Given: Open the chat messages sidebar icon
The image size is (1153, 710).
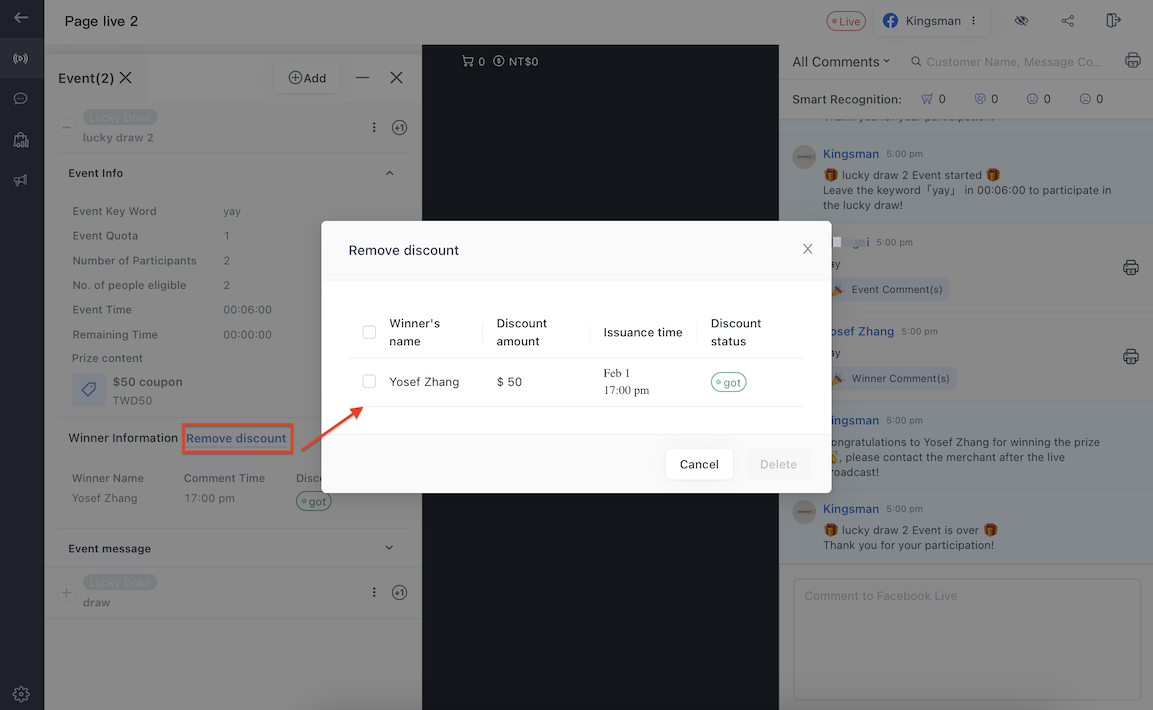Looking at the screenshot, I should click(21, 98).
